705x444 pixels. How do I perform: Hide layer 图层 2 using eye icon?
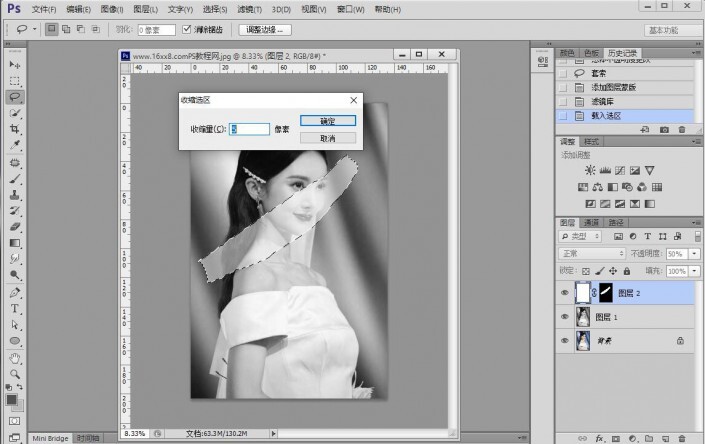566,294
